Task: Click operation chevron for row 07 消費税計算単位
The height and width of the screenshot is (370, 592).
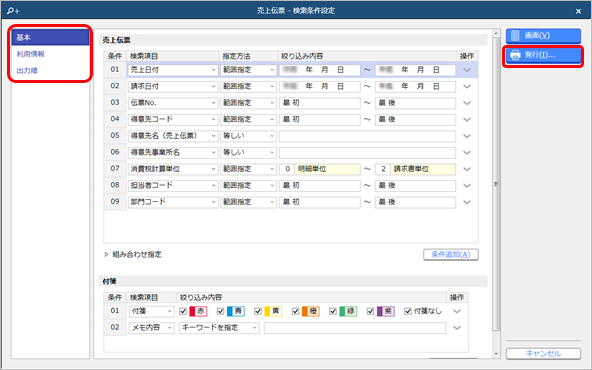Action: point(467,170)
